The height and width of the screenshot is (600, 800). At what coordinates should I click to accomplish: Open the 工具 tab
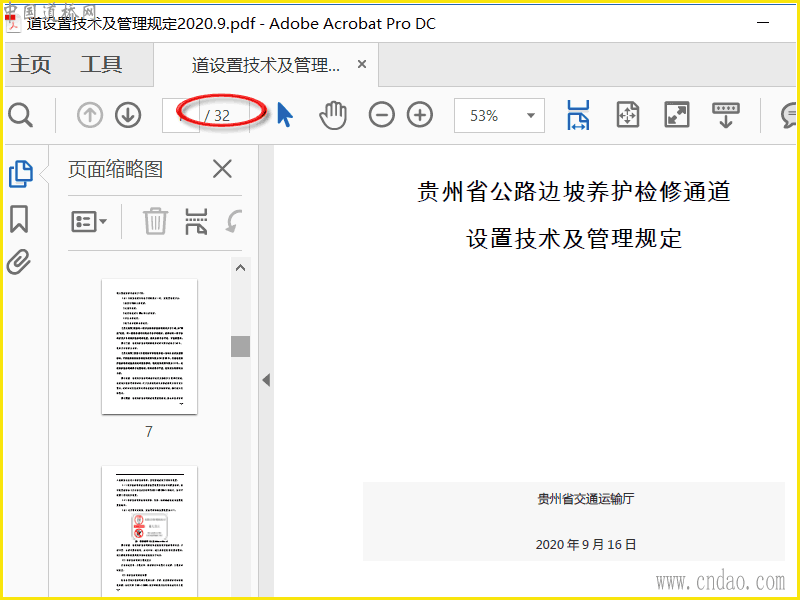(x=102, y=65)
